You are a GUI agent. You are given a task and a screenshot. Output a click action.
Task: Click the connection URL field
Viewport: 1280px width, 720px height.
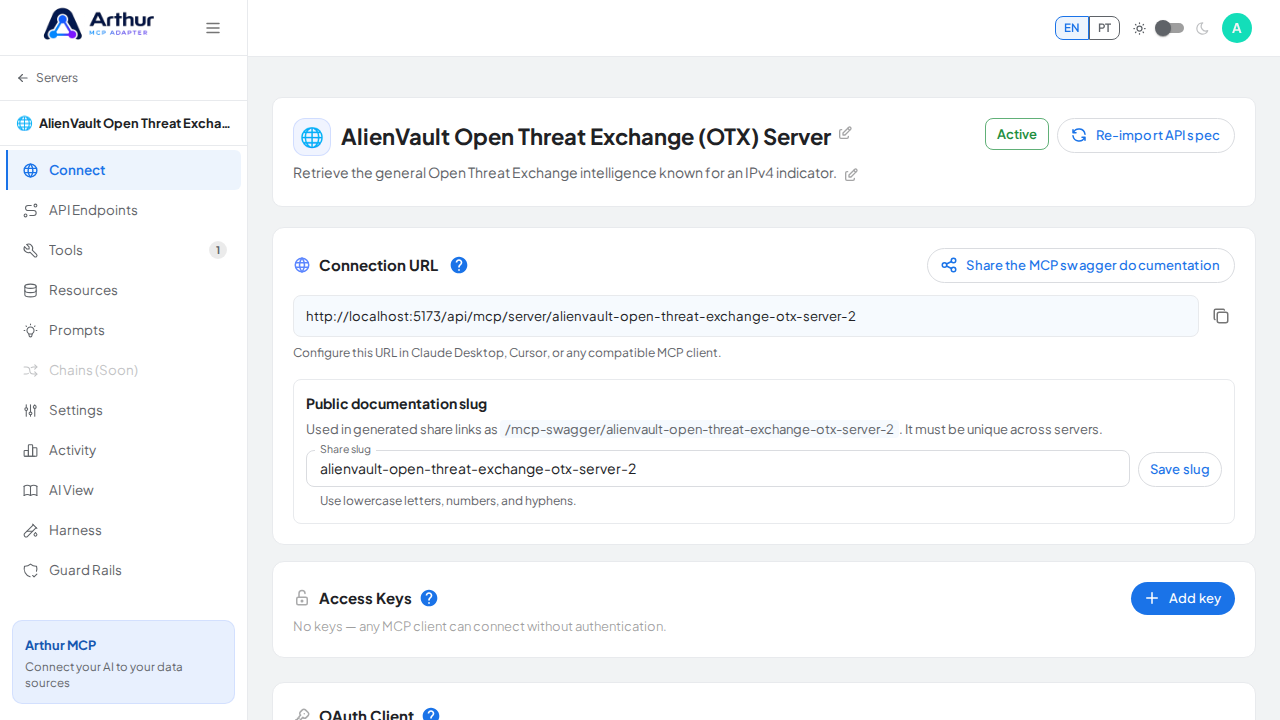[746, 316]
